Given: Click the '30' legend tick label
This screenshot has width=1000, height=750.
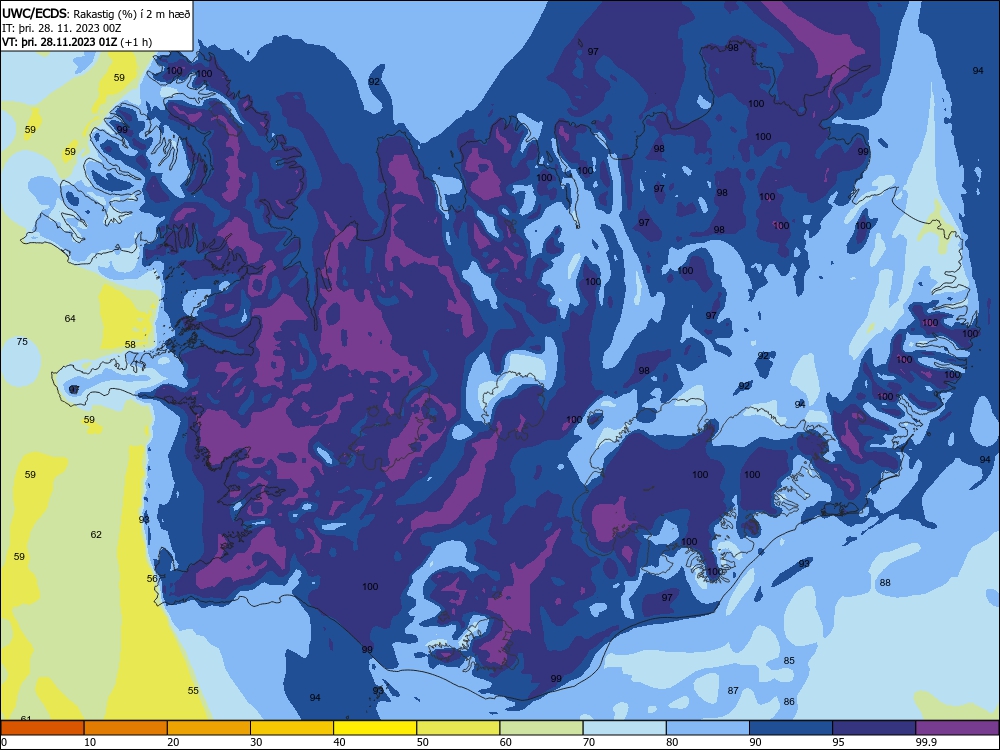Looking at the screenshot, I should coord(256,742).
